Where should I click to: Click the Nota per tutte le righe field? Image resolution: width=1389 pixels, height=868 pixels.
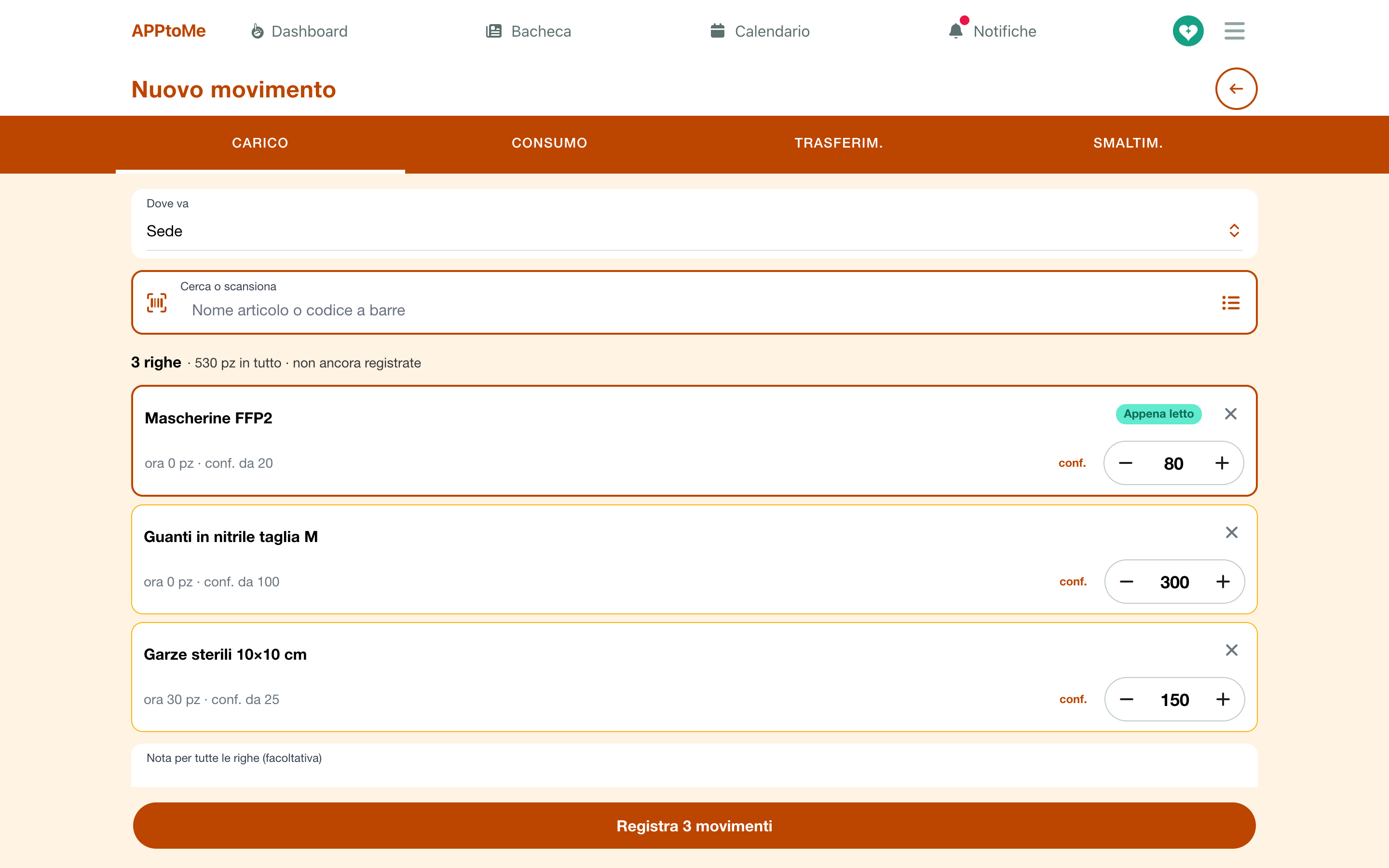click(x=694, y=766)
